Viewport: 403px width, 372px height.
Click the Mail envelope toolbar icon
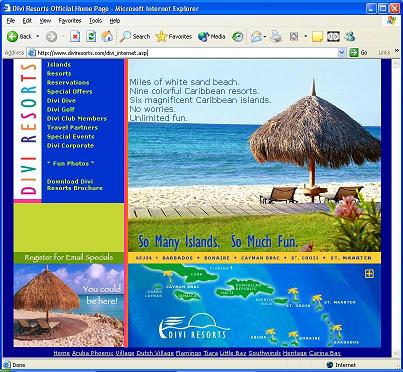coord(256,36)
